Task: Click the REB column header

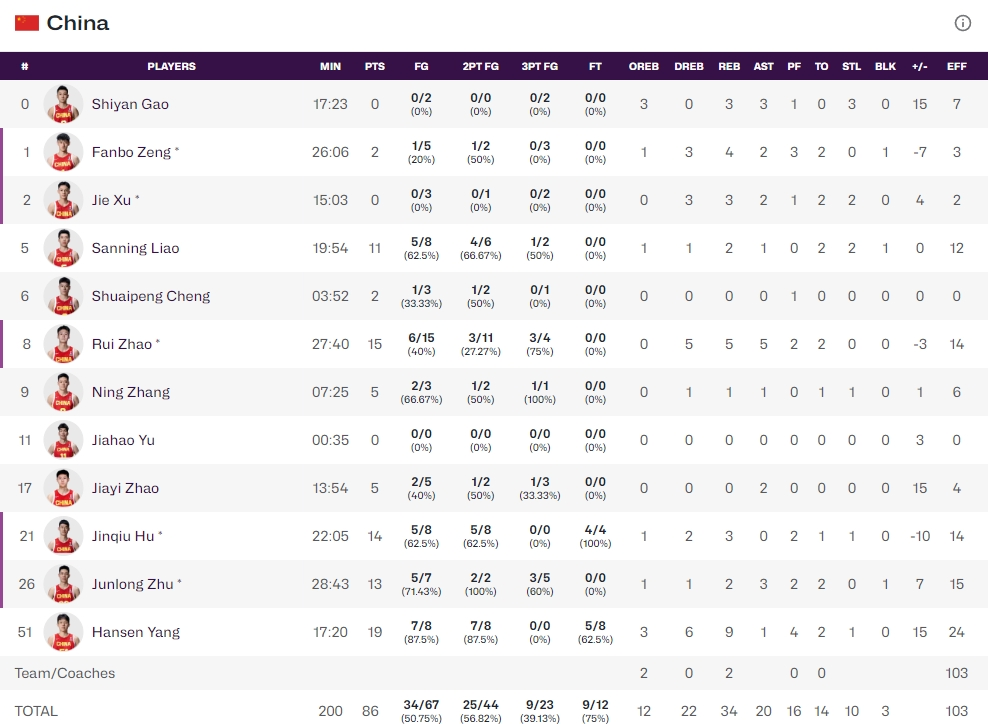Action: coord(729,67)
